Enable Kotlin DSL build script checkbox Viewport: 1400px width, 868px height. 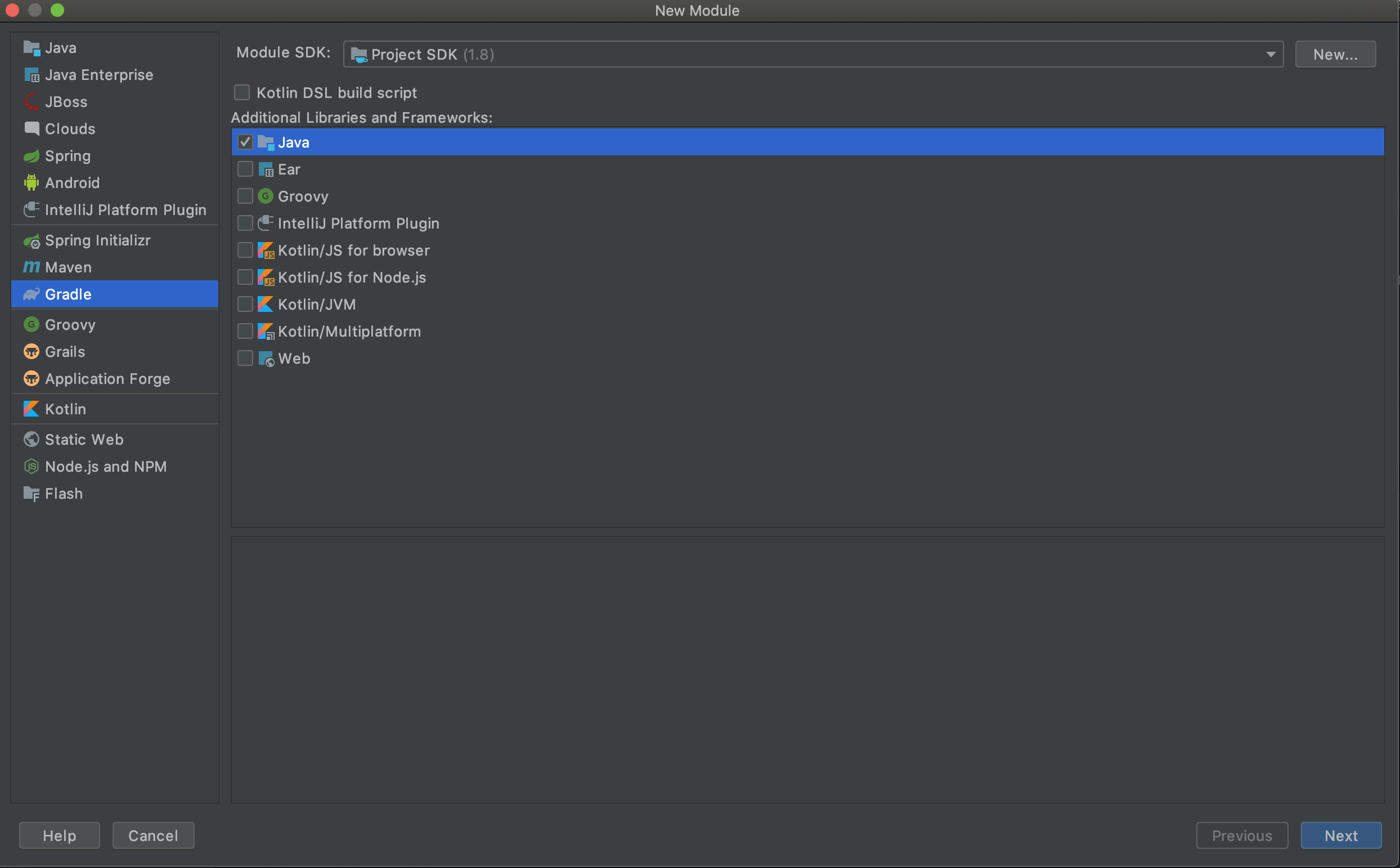point(242,92)
